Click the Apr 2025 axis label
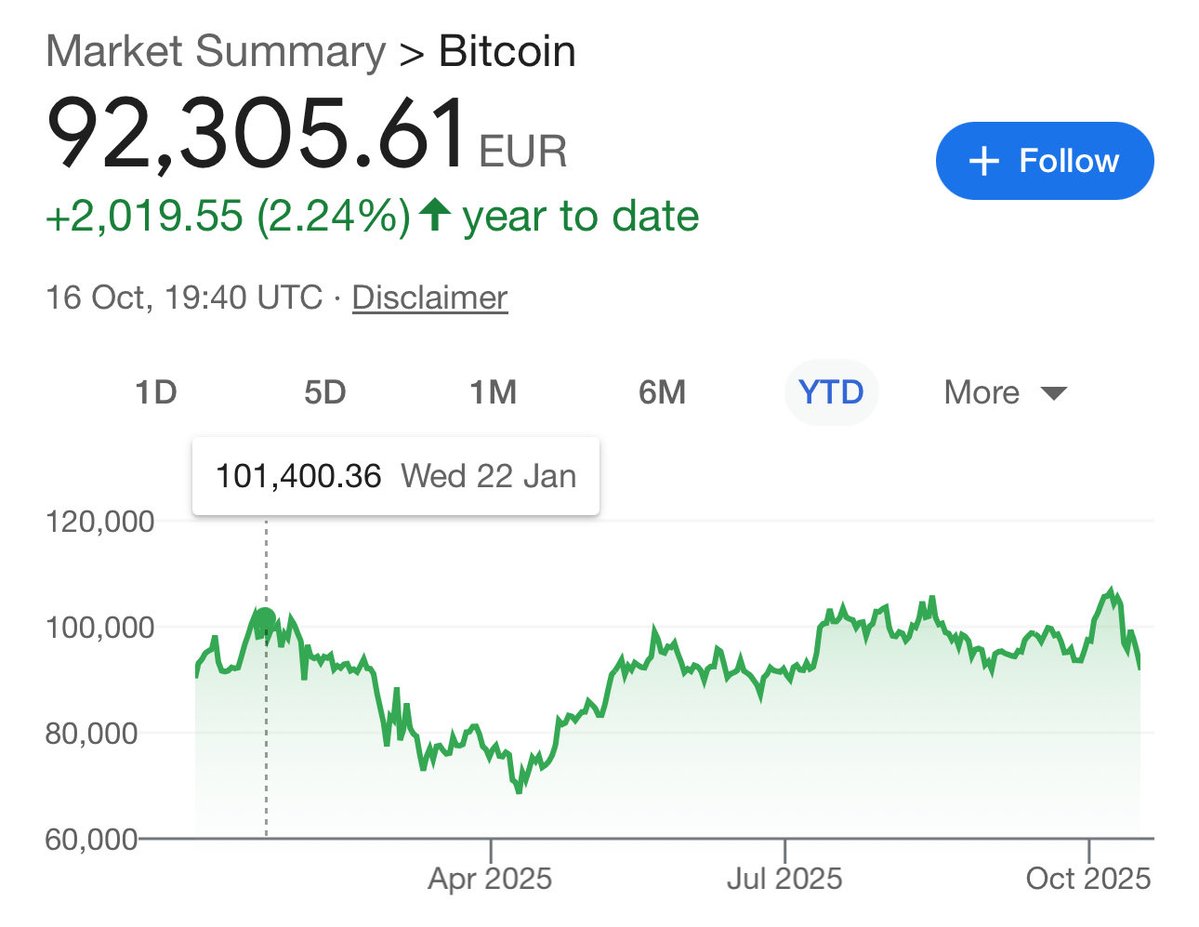The height and width of the screenshot is (927, 1199). [490, 879]
